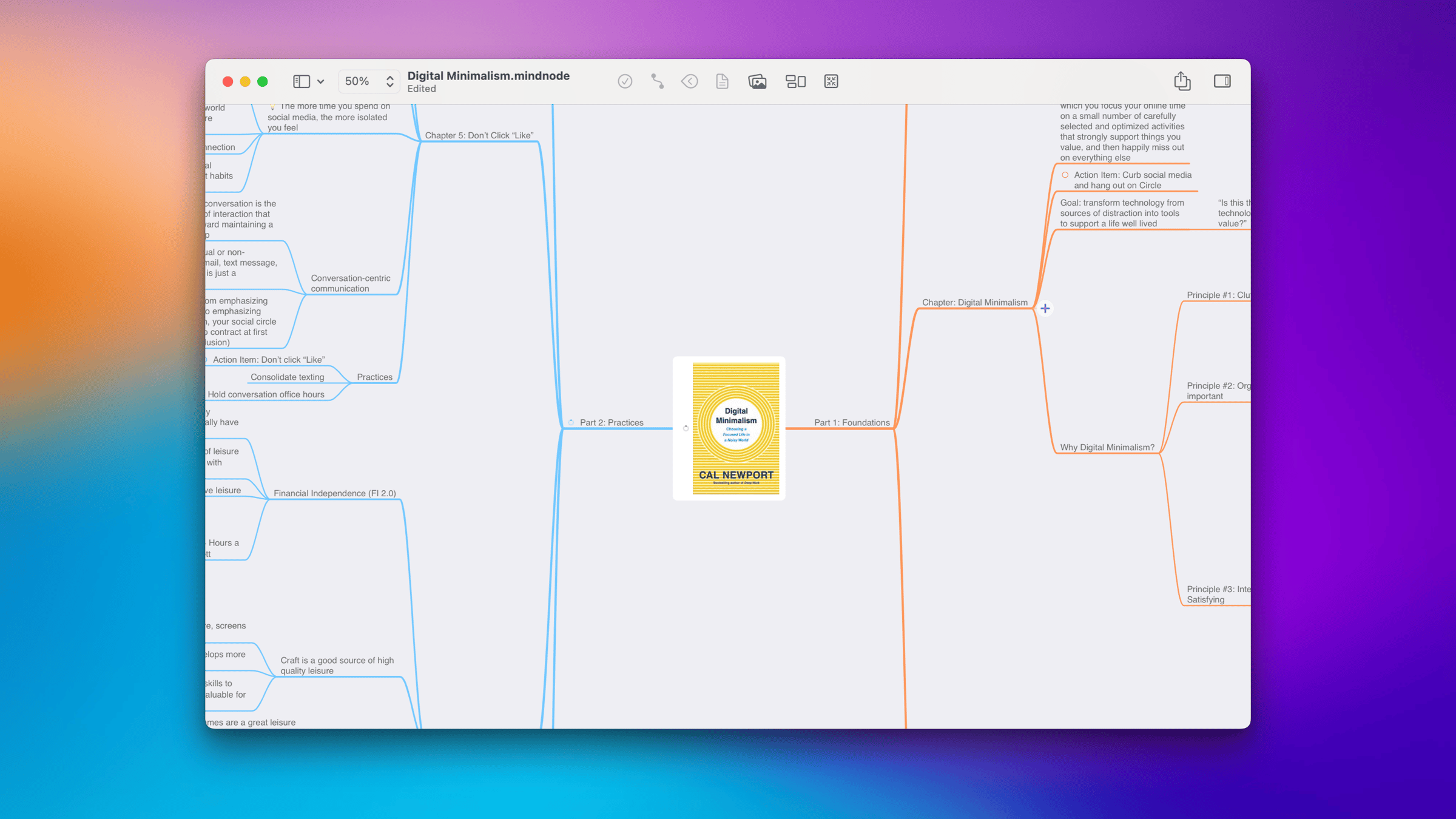Select Goal: transform technology node
The width and height of the screenshot is (1456, 819).
[x=1122, y=213]
